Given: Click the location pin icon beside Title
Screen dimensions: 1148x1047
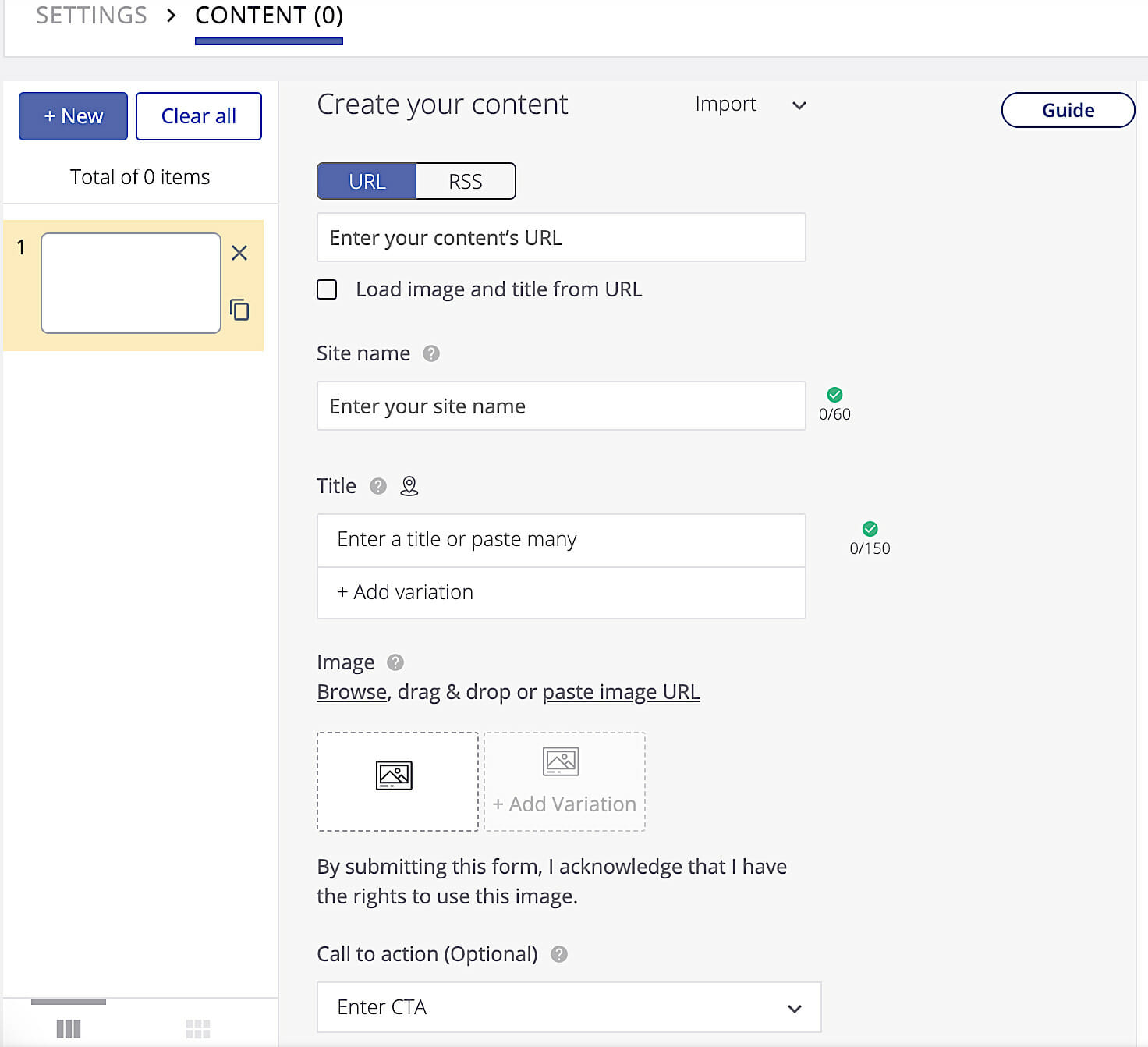Looking at the screenshot, I should [409, 486].
